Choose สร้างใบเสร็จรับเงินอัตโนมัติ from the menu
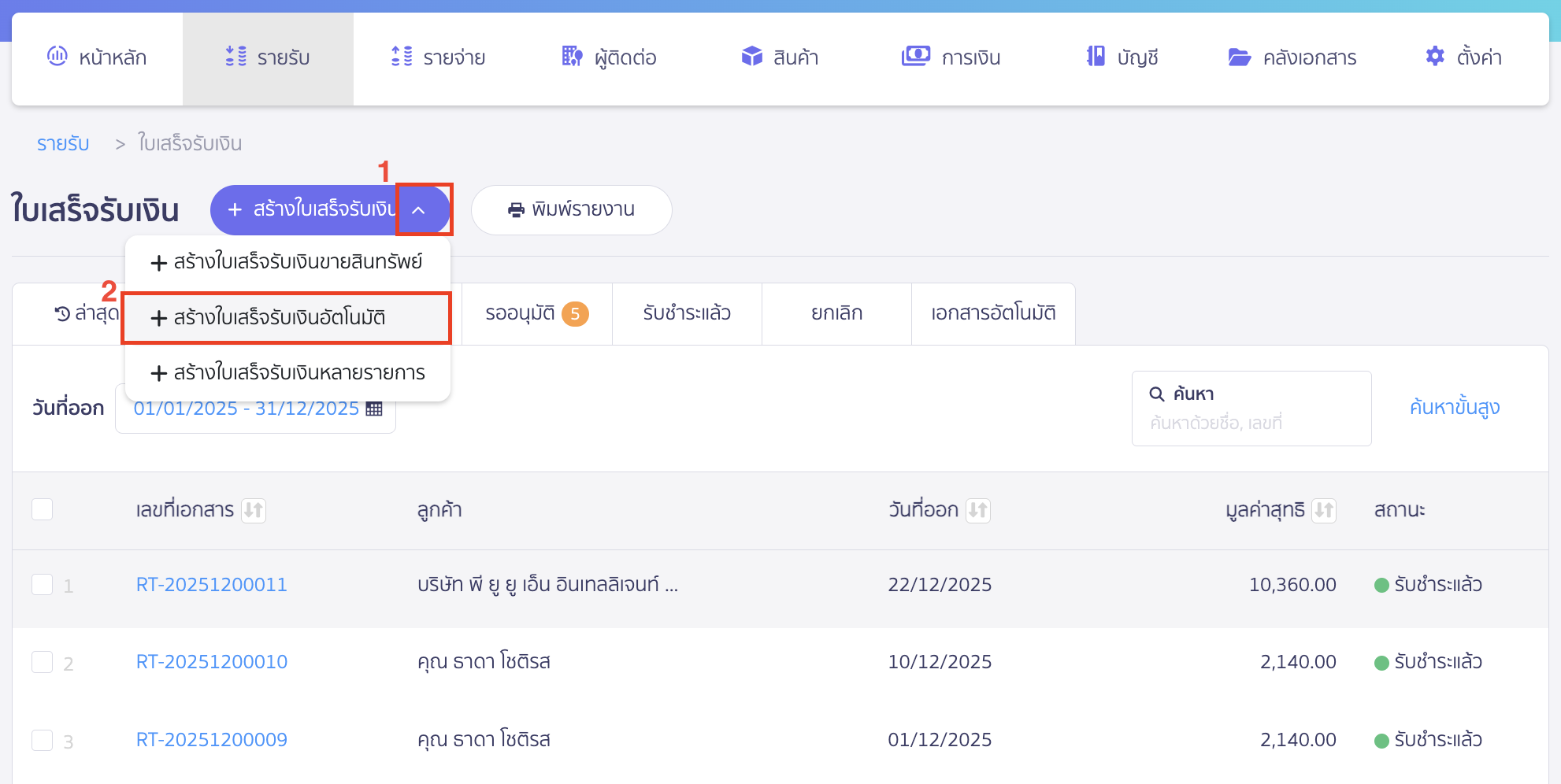 click(286, 317)
